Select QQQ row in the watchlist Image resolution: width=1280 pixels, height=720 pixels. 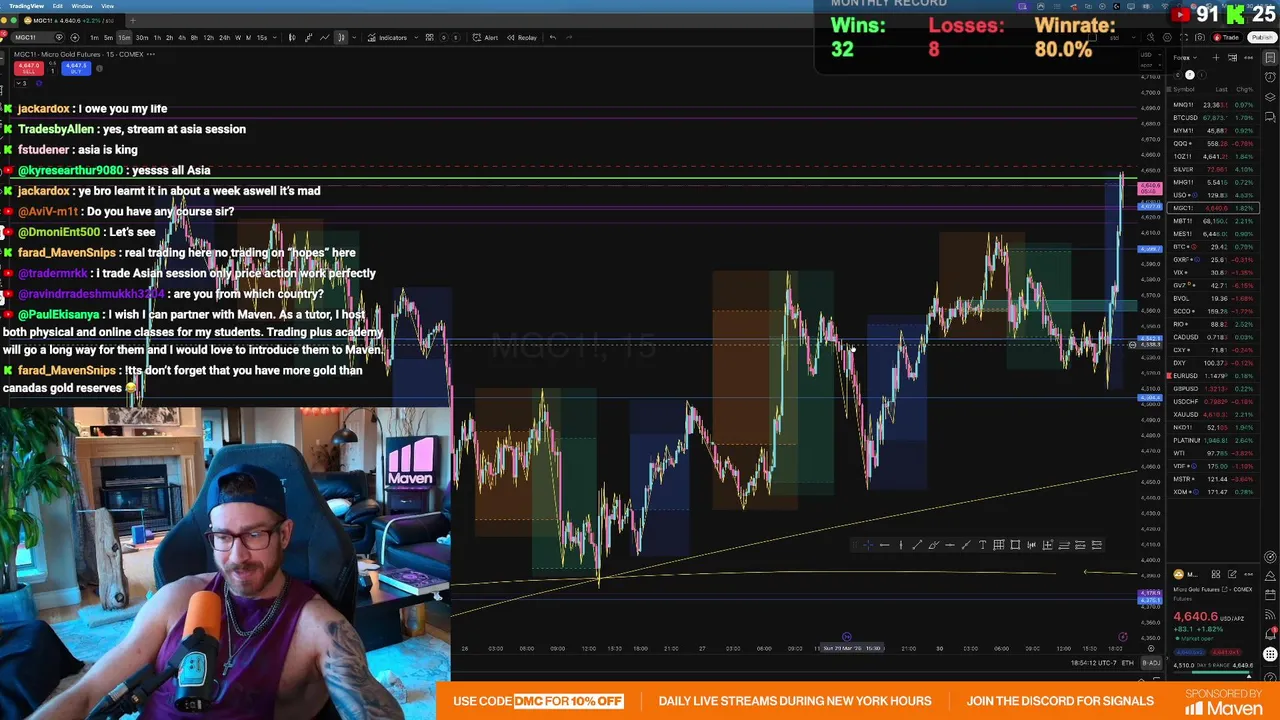click(x=1213, y=143)
